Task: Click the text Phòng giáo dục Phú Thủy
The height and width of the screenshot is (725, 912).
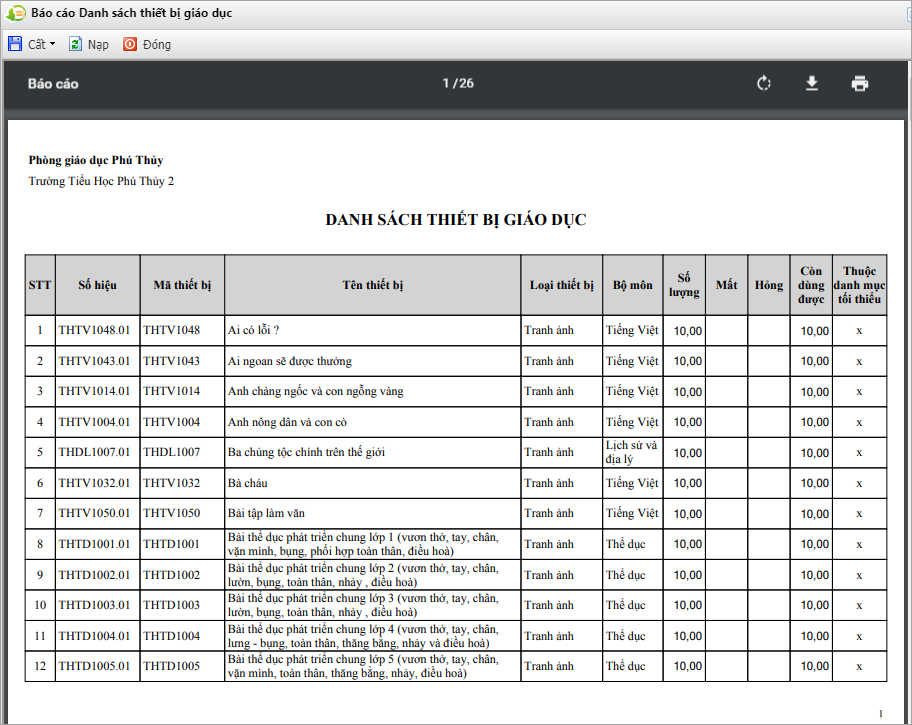Action: pyautogui.click(x=96, y=160)
